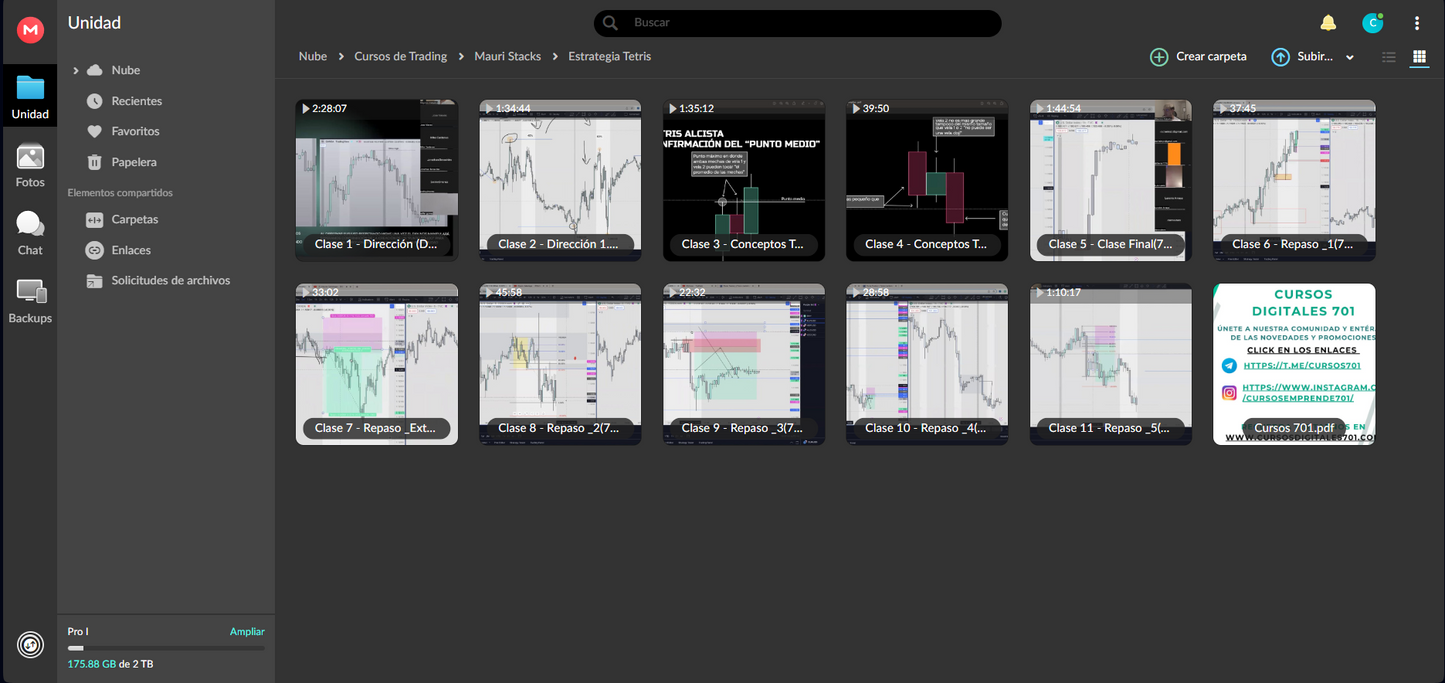The width and height of the screenshot is (1445, 683).
Task: Open the three-dot options menu
Action: point(1417,23)
